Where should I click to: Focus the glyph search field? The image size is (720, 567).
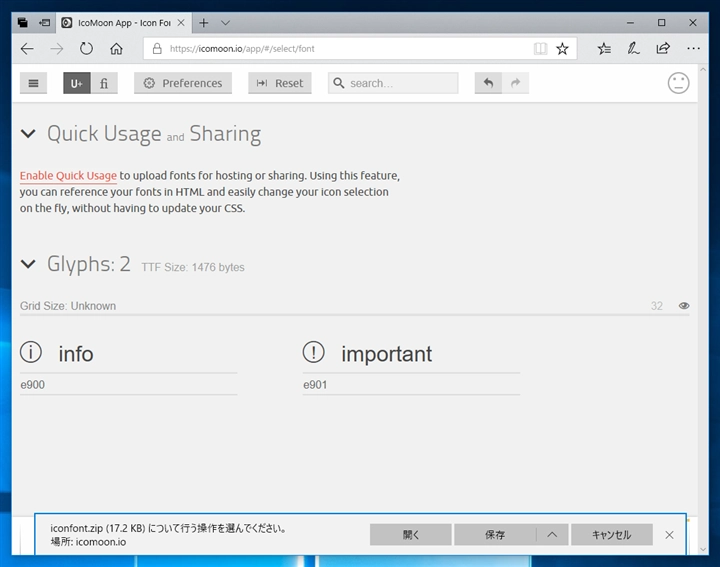(x=393, y=83)
